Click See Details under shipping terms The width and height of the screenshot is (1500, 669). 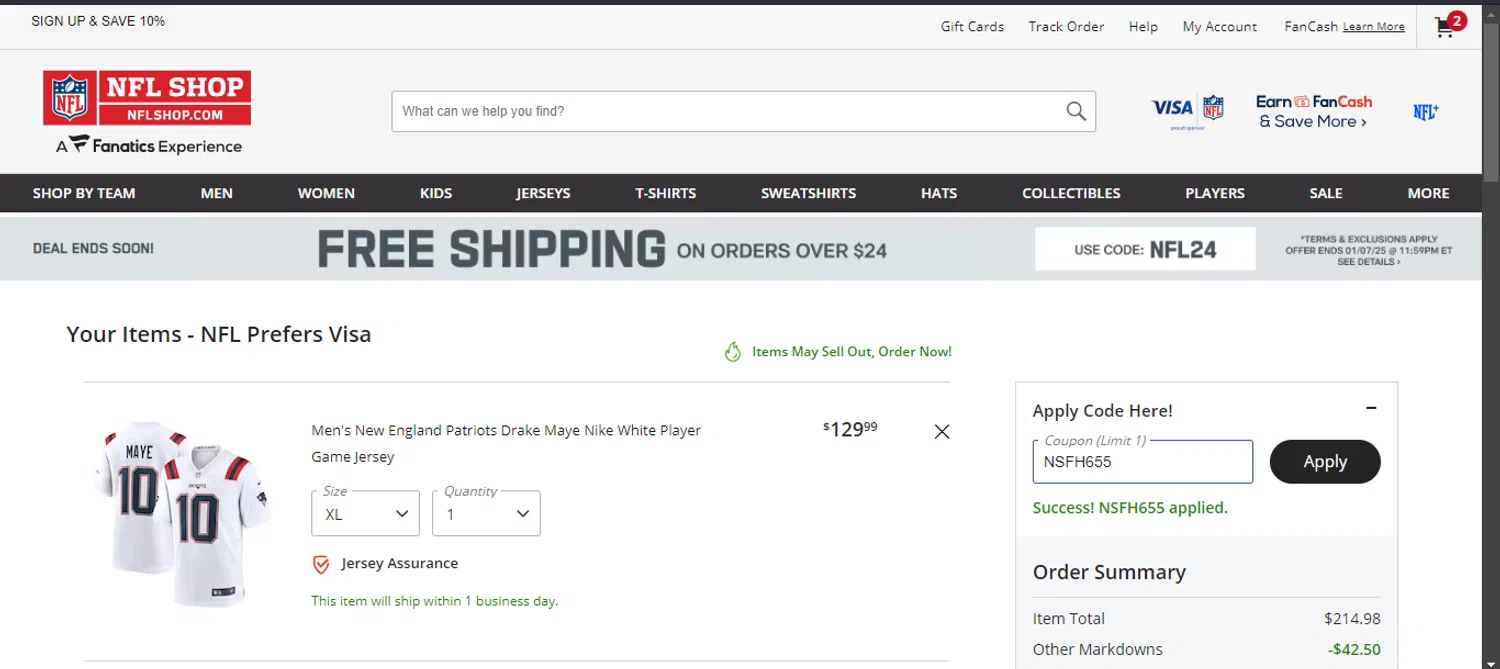pos(1368,262)
